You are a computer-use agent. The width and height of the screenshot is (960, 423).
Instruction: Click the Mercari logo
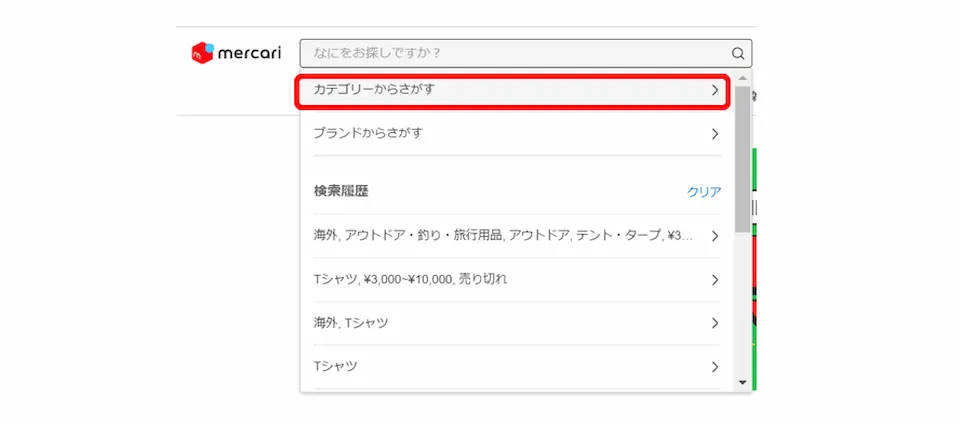pos(236,53)
